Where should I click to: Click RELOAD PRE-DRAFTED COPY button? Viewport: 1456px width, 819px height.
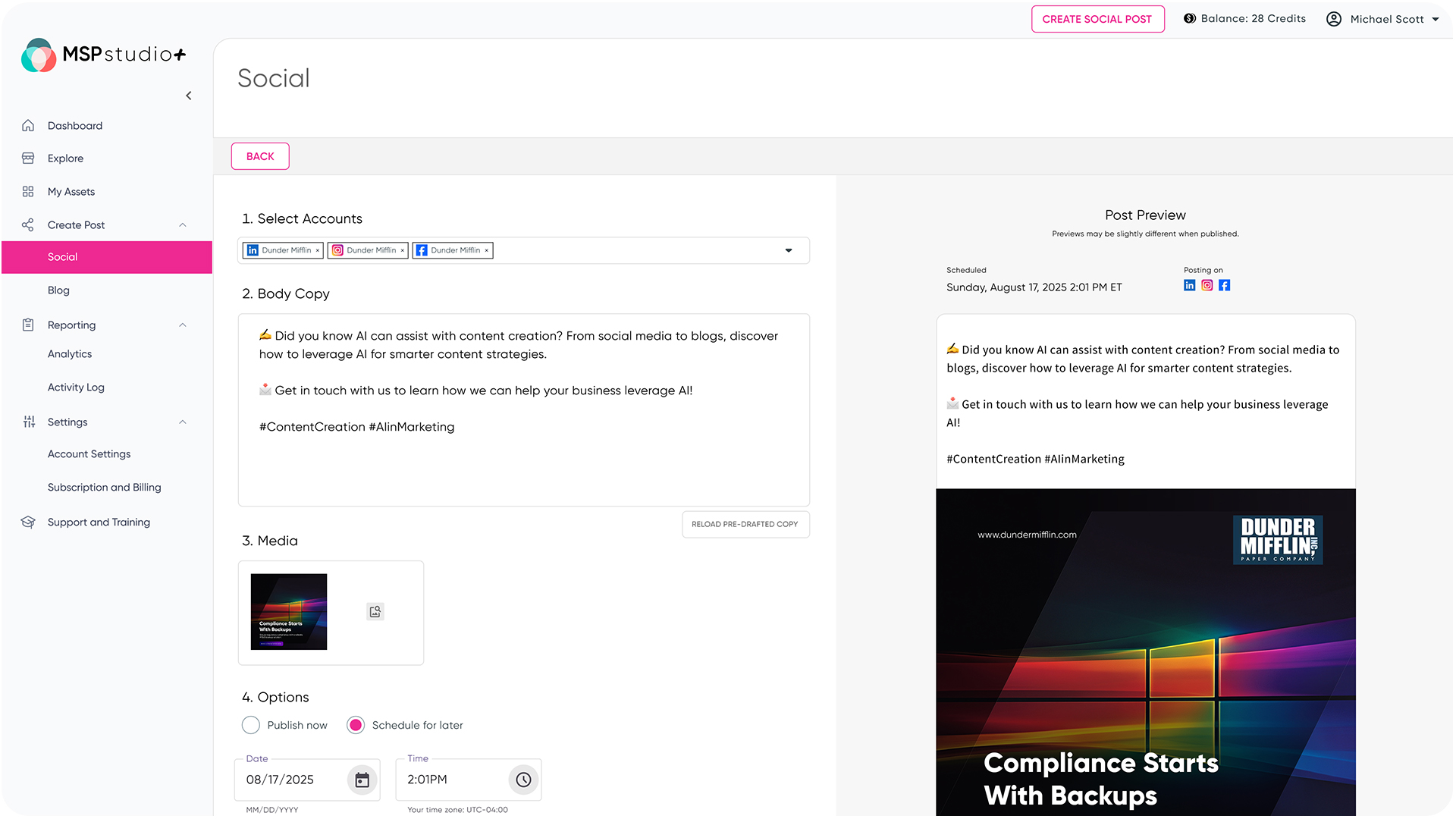coord(745,524)
